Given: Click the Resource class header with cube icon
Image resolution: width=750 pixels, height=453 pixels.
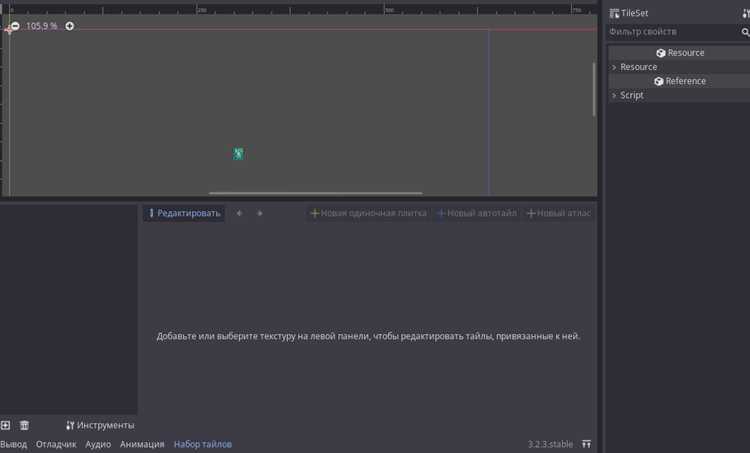Looking at the screenshot, I should pyautogui.click(x=680, y=53).
